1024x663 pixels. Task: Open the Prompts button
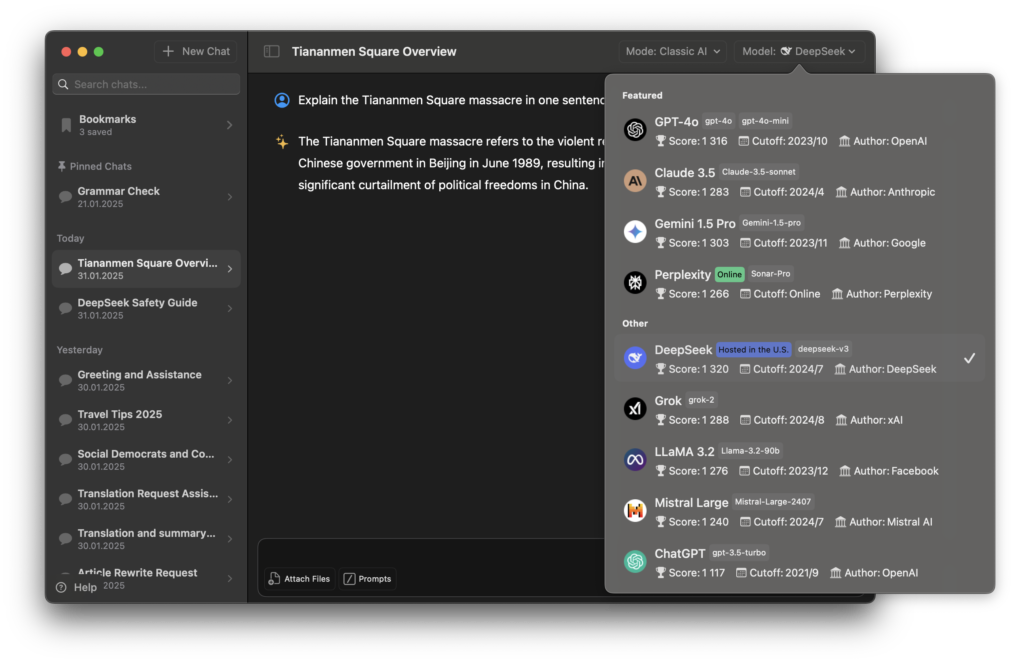368,579
